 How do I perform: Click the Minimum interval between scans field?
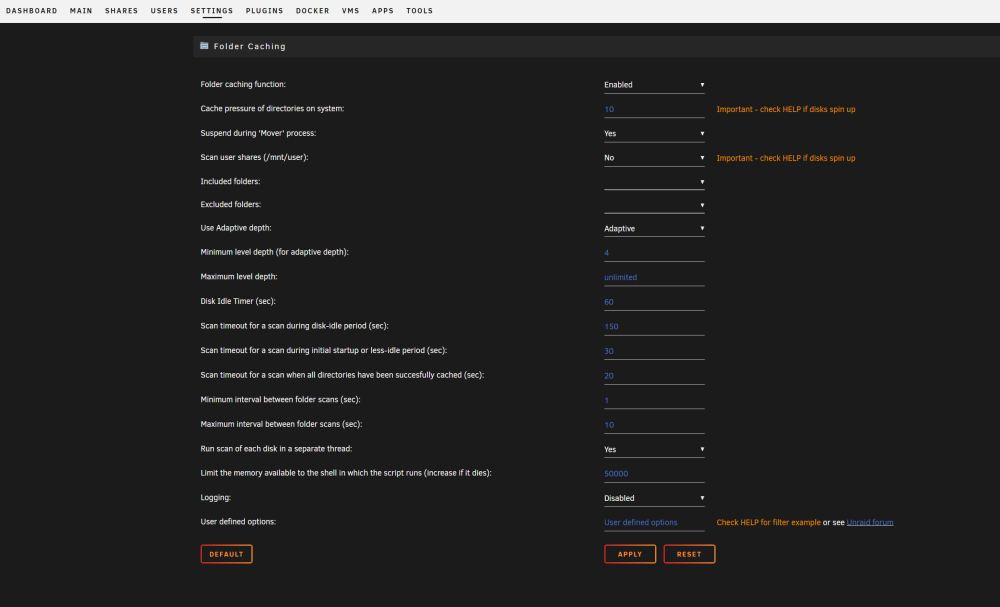coord(654,400)
